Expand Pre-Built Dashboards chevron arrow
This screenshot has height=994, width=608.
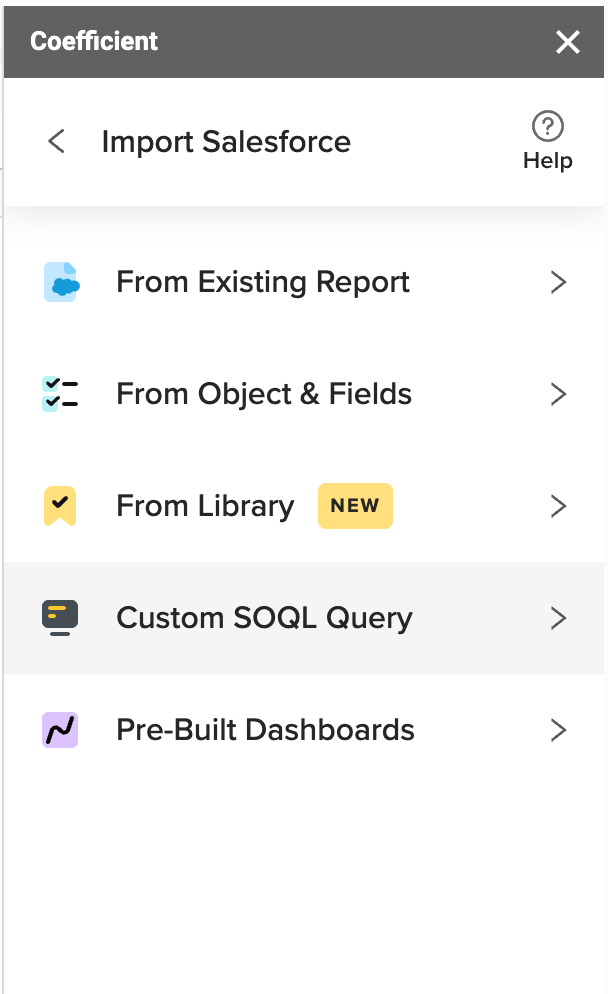558,730
